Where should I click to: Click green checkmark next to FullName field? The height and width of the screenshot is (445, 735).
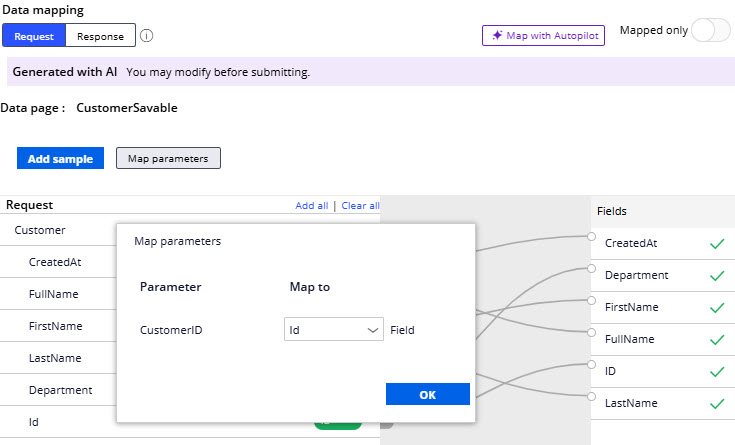click(x=717, y=339)
